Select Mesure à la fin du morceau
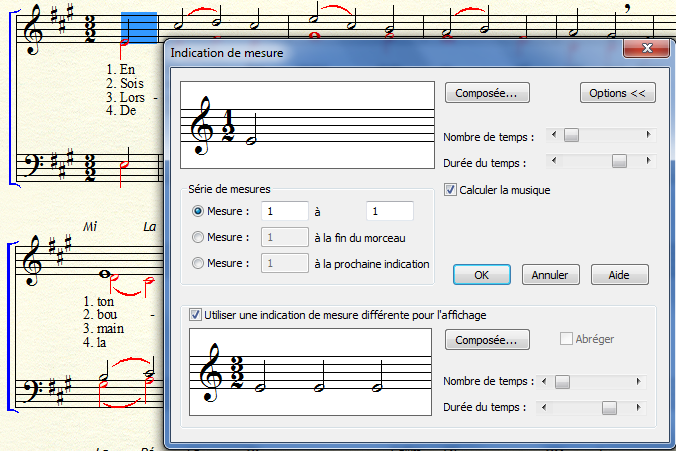The width and height of the screenshot is (676, 451). [198, 237]
